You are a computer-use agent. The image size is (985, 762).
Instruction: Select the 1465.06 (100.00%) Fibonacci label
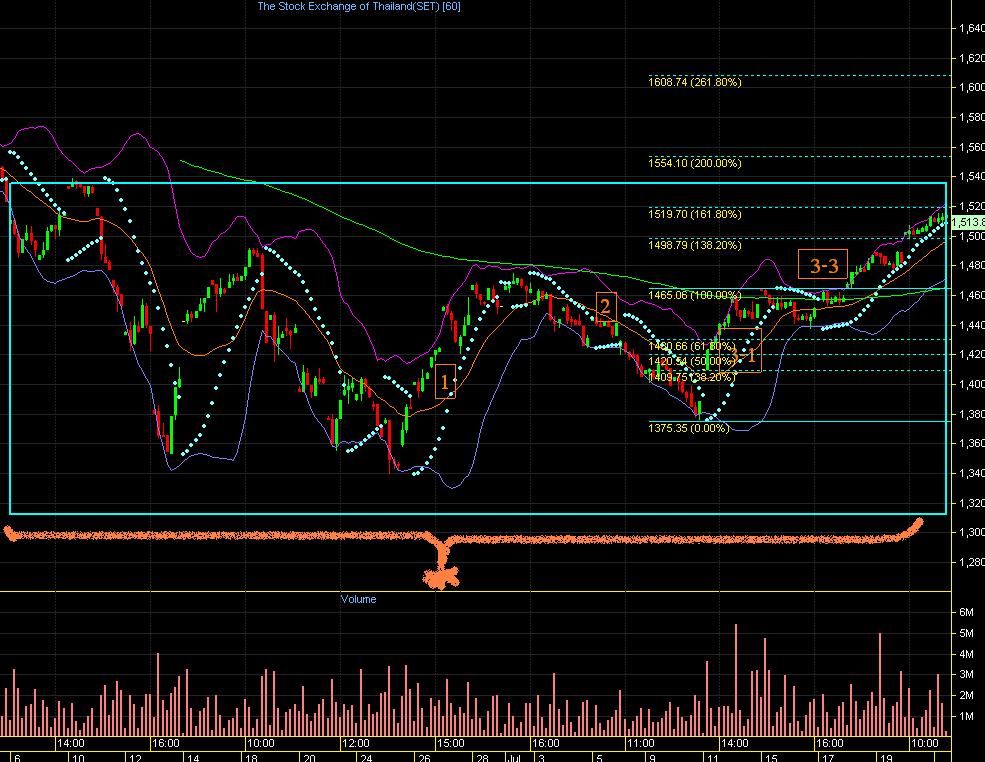coord(695,295)
